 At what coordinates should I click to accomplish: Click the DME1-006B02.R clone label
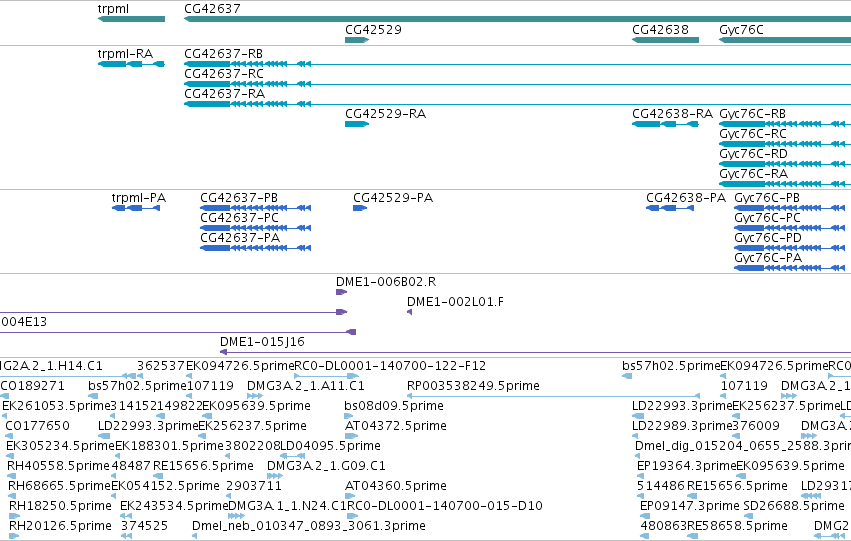pos(386,282)
